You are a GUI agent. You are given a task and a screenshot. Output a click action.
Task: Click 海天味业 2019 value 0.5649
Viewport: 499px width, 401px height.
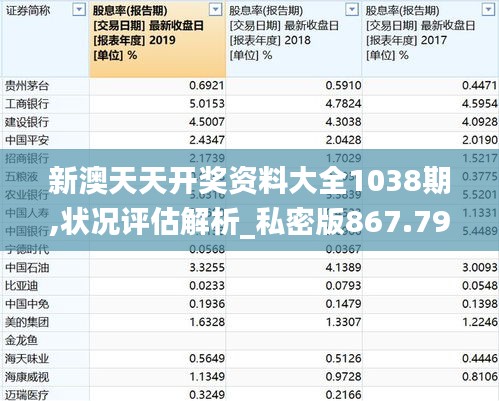[x=207, y=358]
